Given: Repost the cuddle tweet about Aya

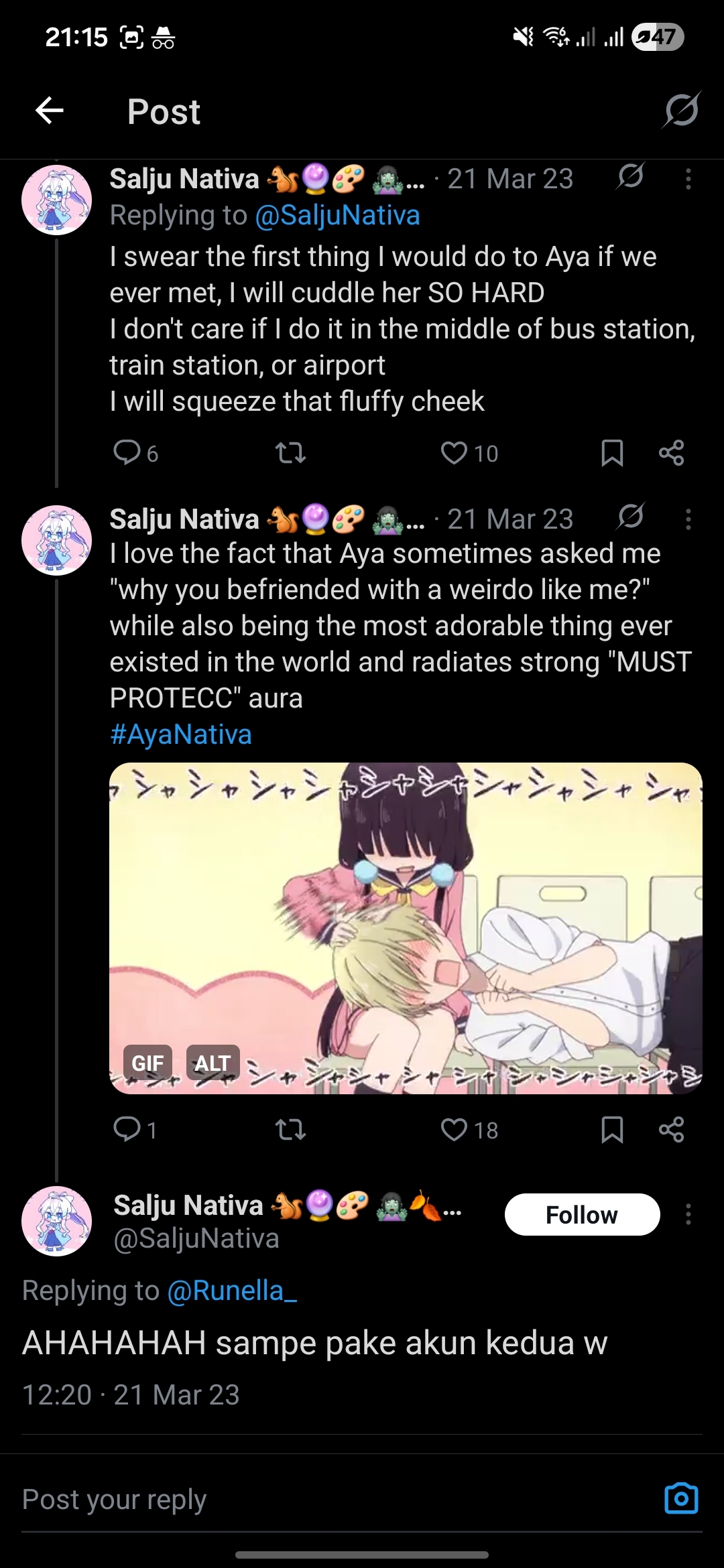Looking at the screenshot, I should (x=291, y=454).
